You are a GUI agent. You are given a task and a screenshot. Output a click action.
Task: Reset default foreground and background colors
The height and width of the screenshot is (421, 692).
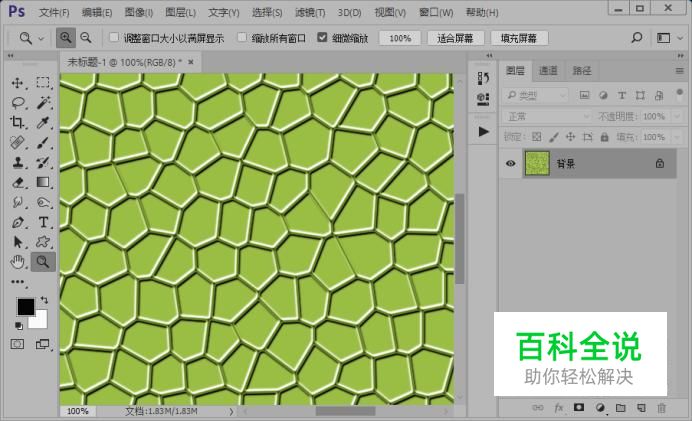click(x=19, y=326)
